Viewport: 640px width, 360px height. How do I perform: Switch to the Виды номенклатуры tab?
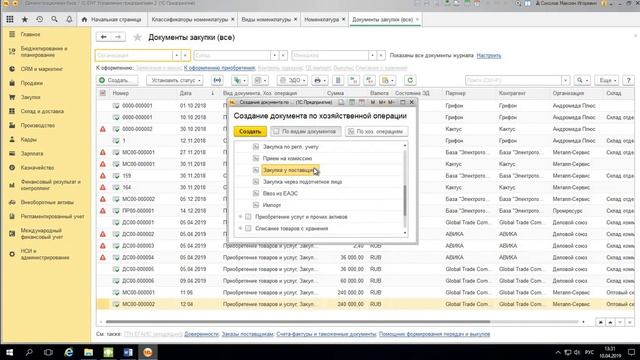(x=267, y=20)
